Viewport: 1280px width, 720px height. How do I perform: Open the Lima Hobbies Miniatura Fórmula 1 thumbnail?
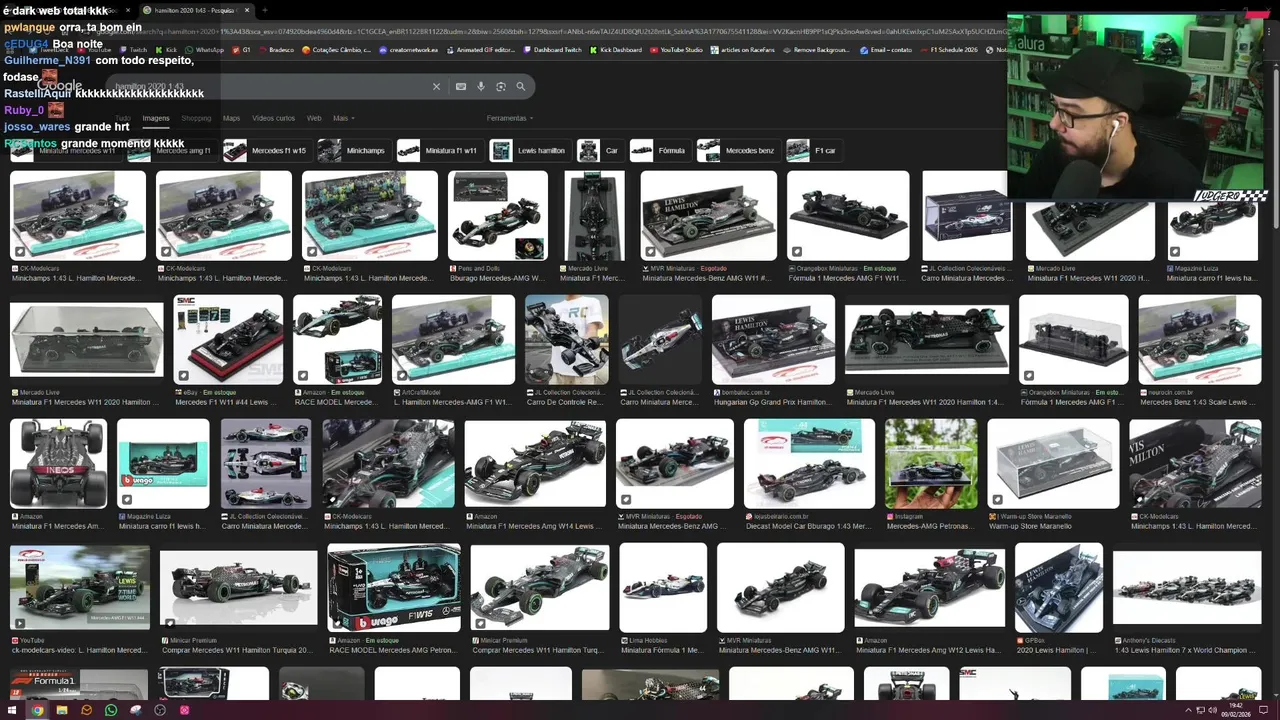click(663, 587)
